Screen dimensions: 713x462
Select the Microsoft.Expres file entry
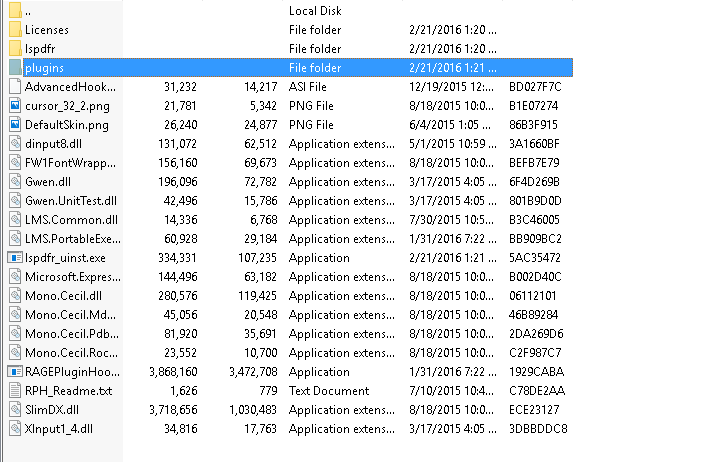point(71,277)
